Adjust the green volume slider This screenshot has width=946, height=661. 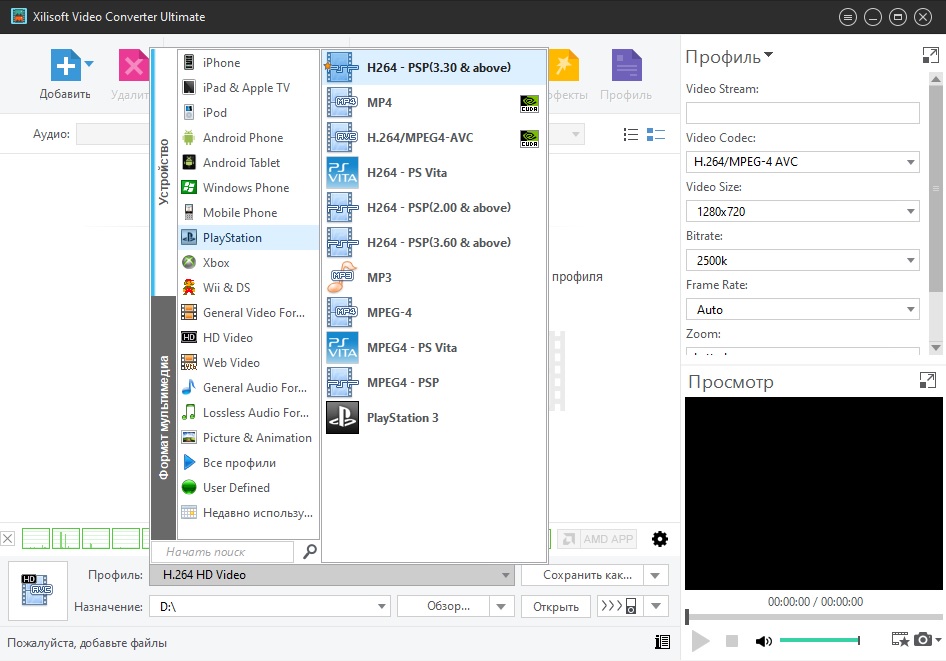[x=819, y=640]
